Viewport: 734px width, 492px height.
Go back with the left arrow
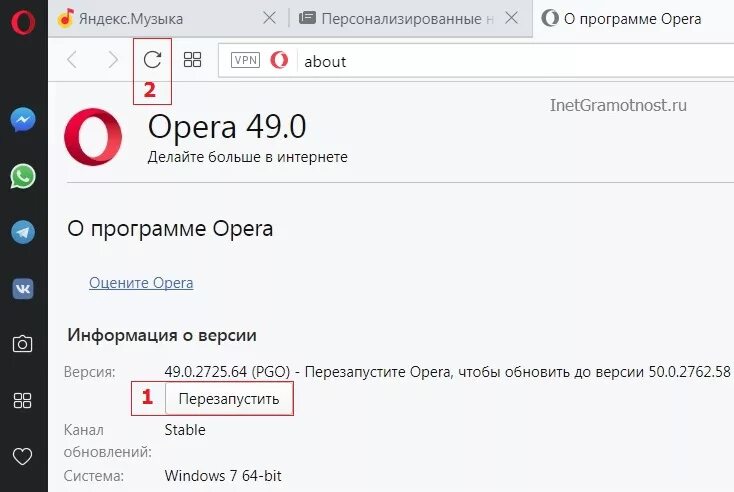click(72, 60)
